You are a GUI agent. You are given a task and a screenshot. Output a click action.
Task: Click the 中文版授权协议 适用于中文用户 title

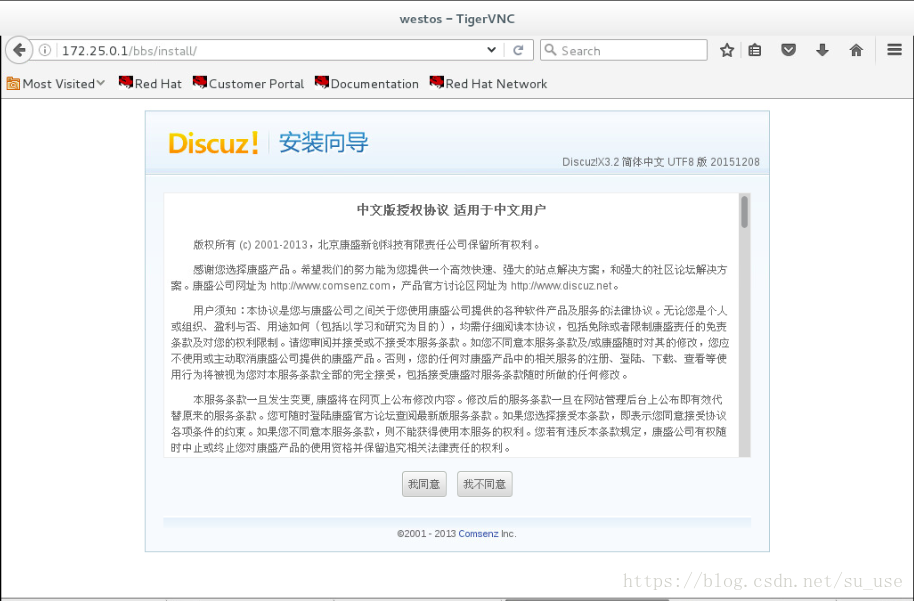451,210
